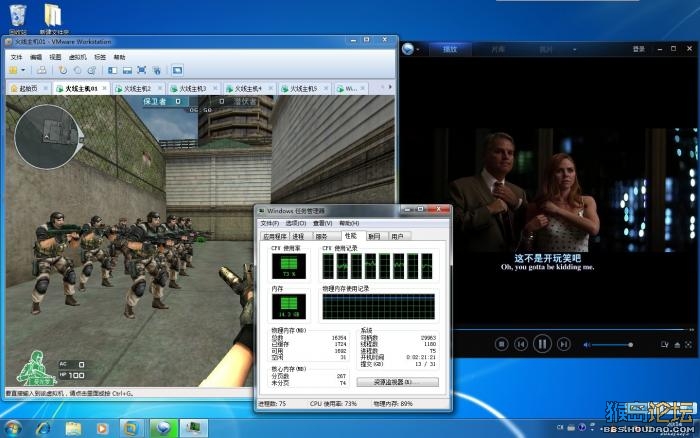Close the 火线主机2 tab
The width and height of the screenshot is (700, 438).
[x=160, y=88]
